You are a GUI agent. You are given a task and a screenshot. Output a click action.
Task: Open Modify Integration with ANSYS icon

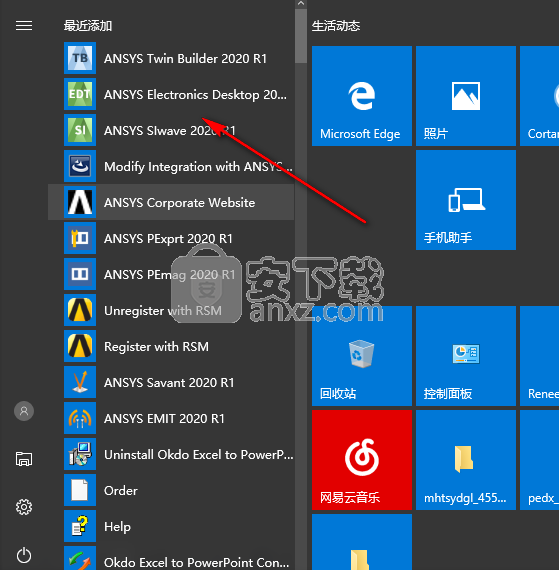point(80,166)
